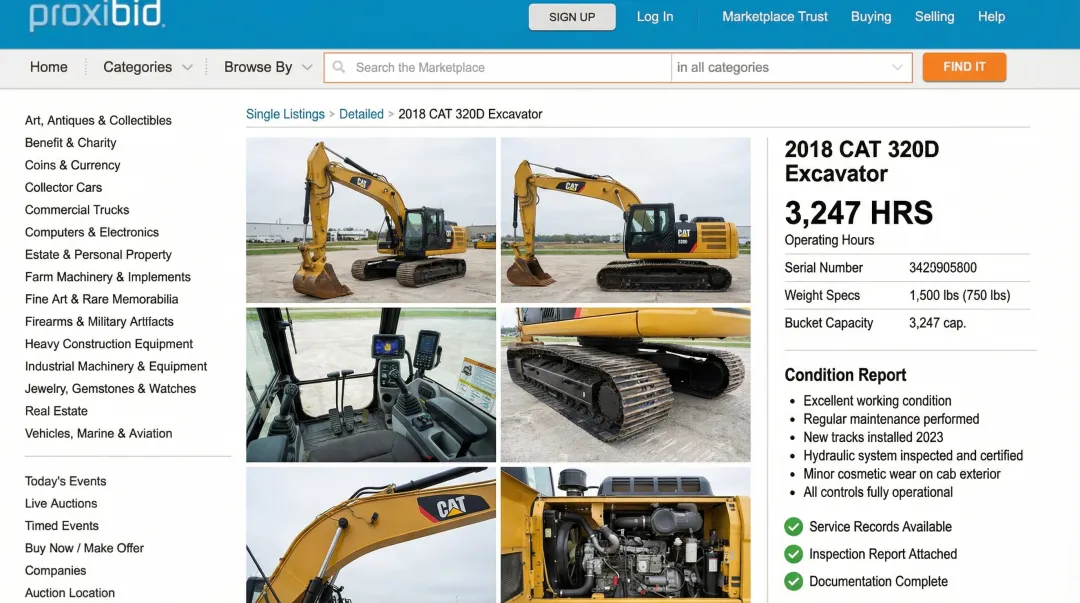Open Single Listings breadcrumb link
This screenshot has height=603, width=1080.
(285, 114)
